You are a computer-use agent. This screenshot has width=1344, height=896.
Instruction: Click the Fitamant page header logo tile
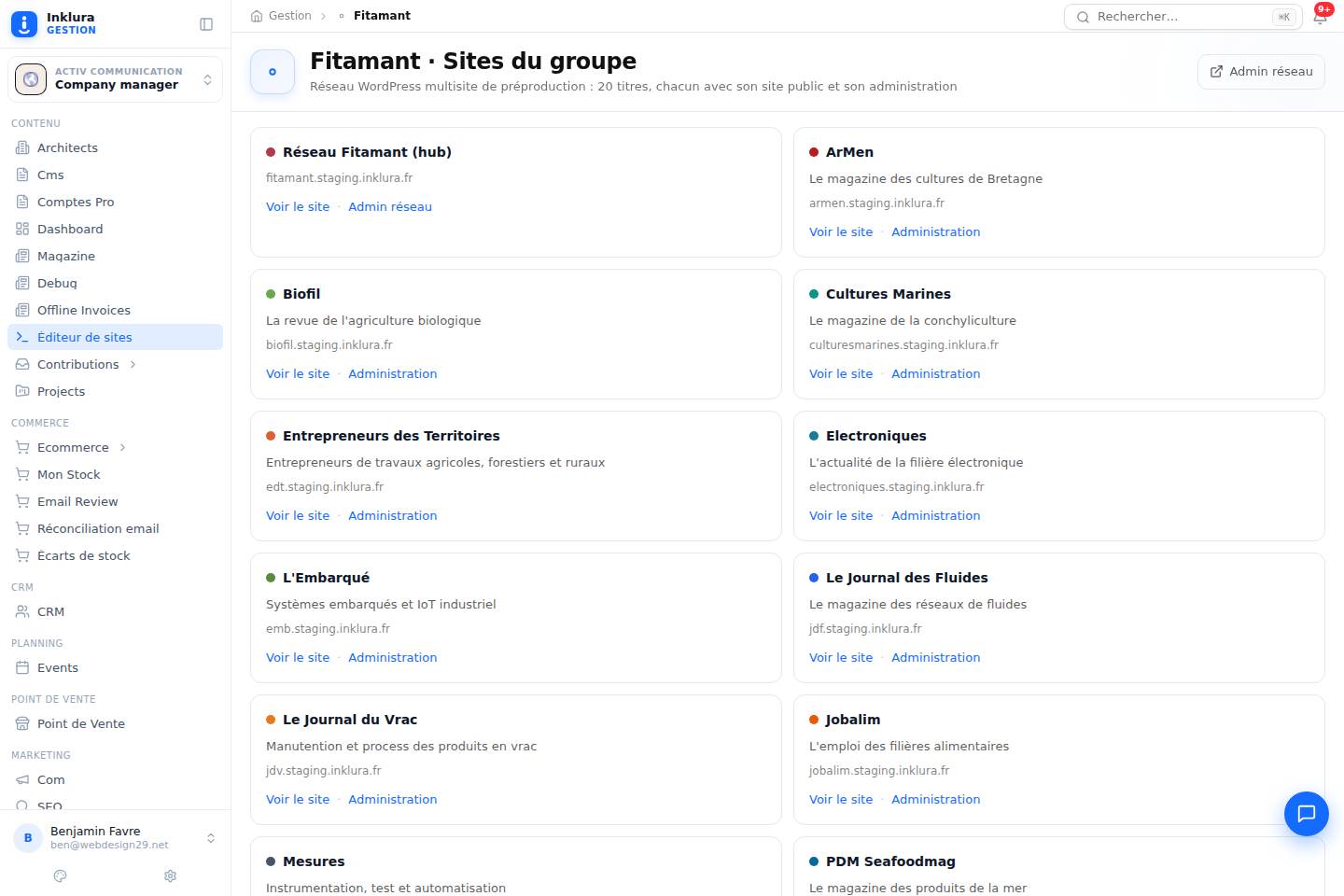(273, 72)
